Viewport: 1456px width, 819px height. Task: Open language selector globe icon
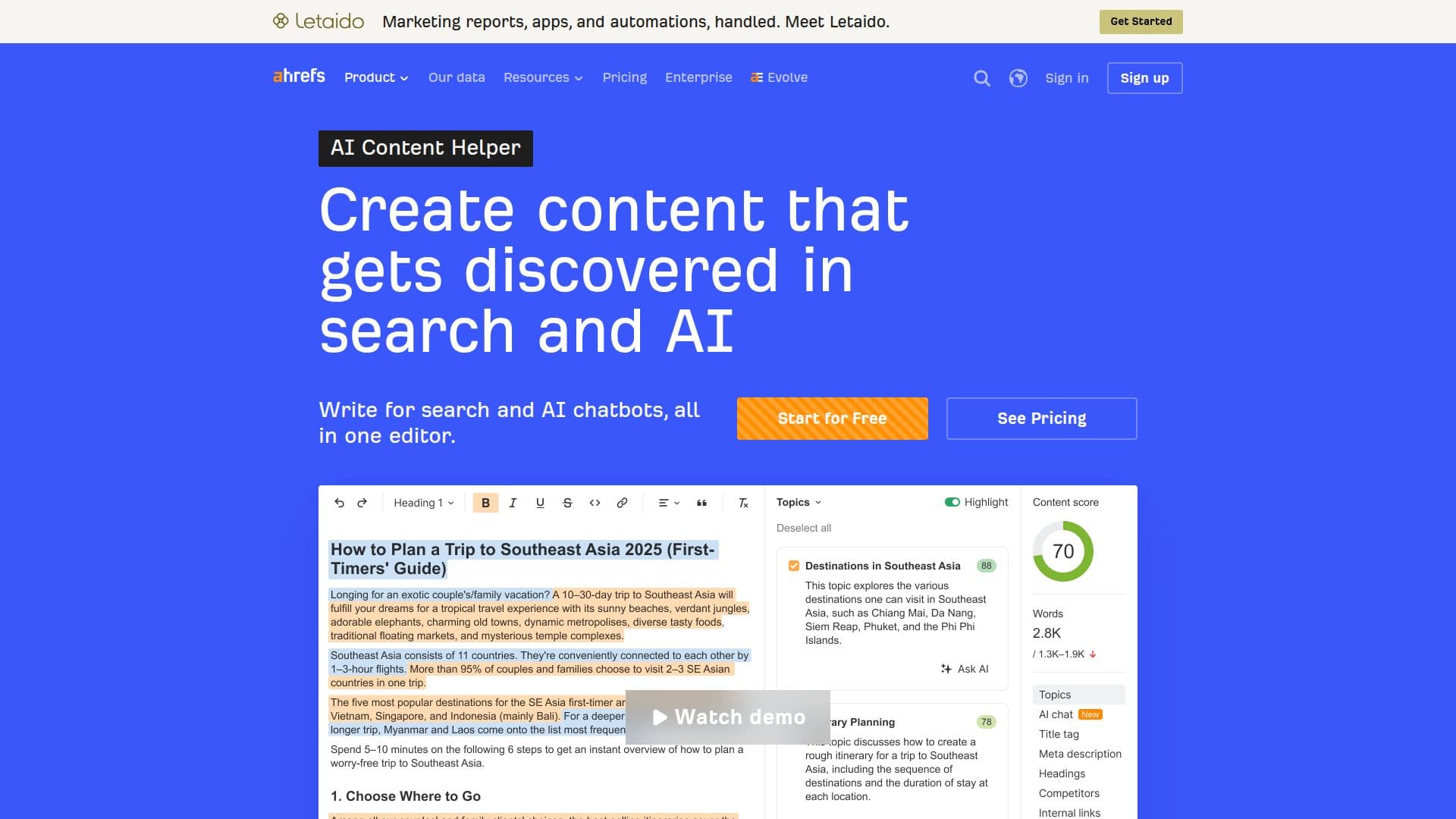point(1018,78)
